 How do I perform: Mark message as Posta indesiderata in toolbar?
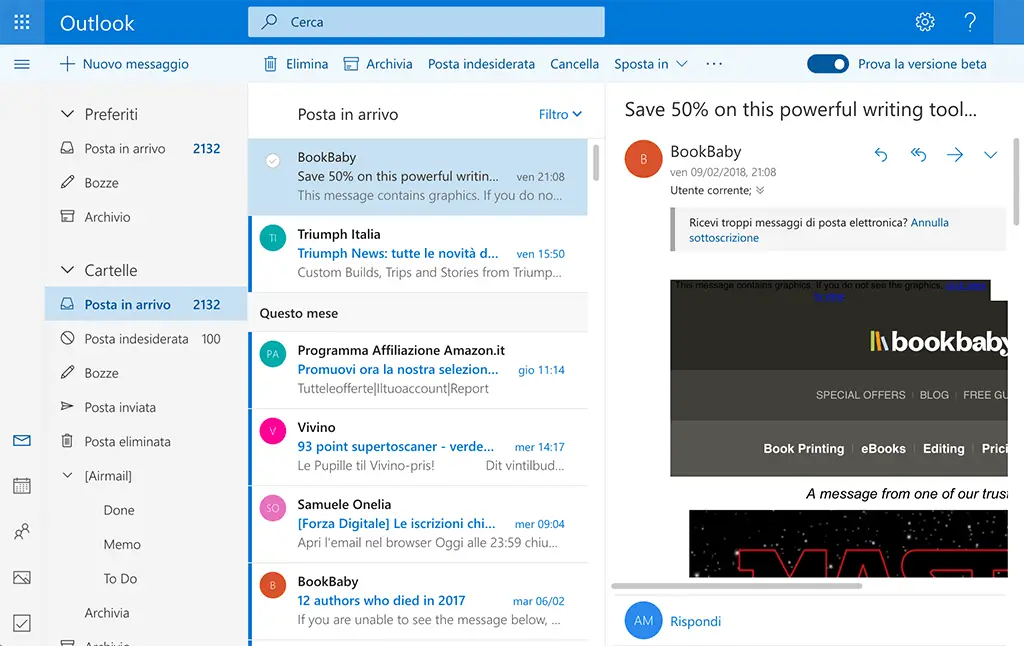pos(481,64)
